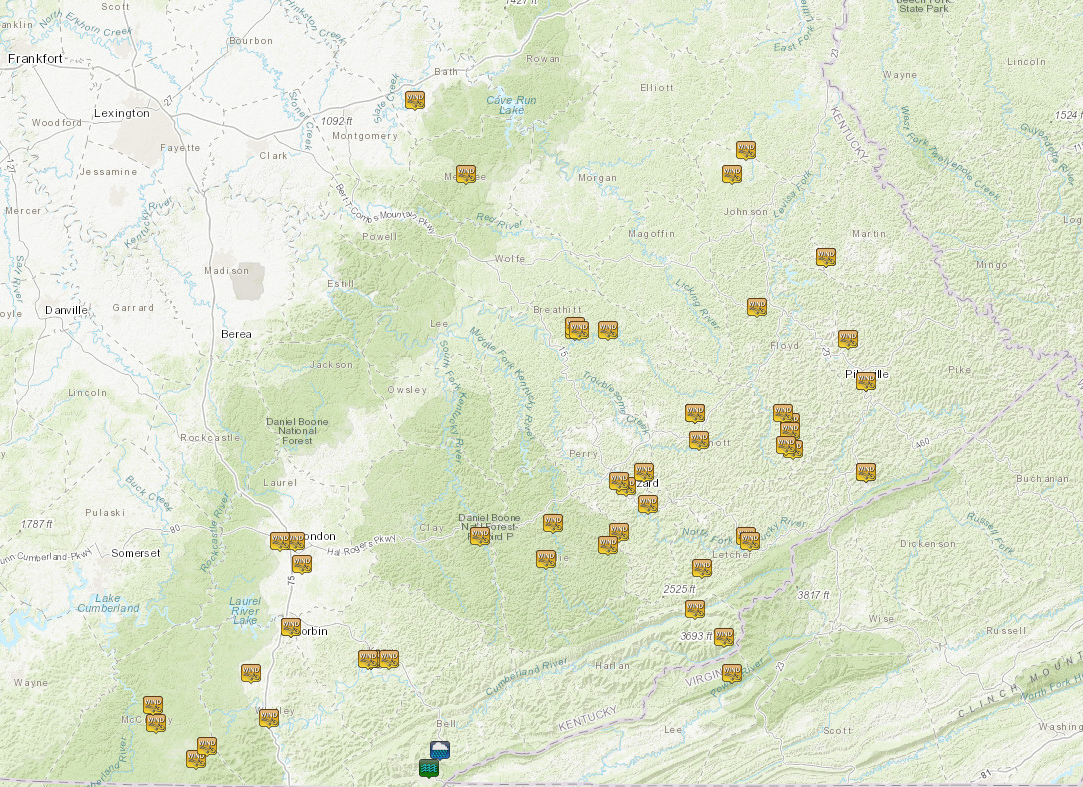Select the Lake Cumberland label

pos(108,603)
